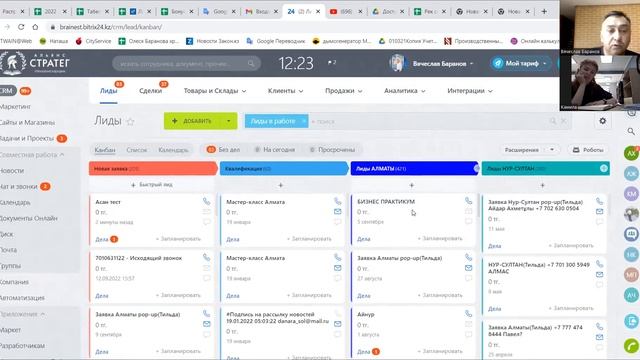Expand the Клиенты menu
Viewport: 640px width, 360px height.
click(x=285, y=91)
